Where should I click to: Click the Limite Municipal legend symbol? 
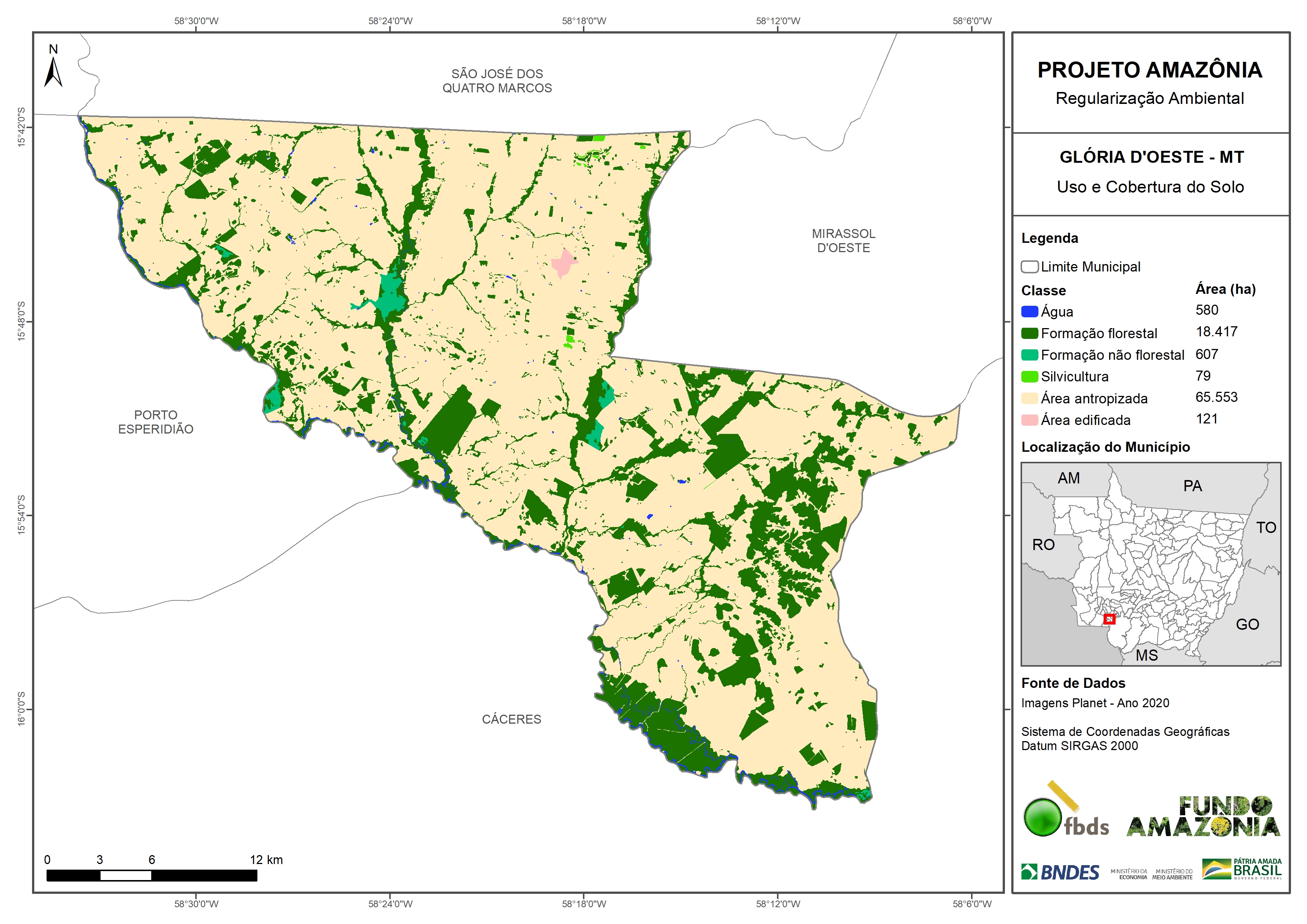(x=1029, y=266)
